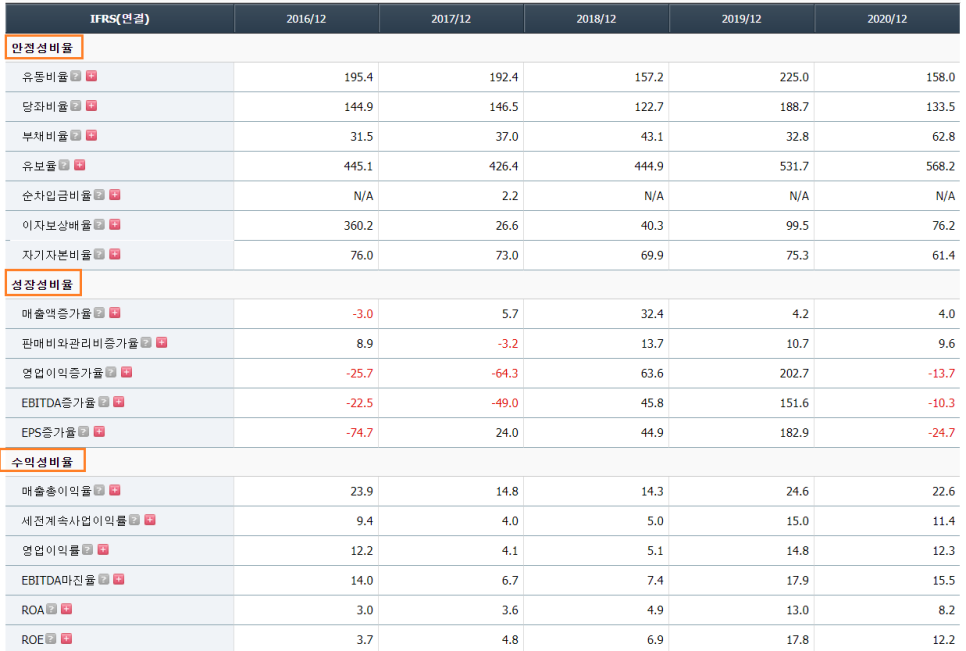Select the 수익성비율 section heading
966x651 pixels.
pyautogui.click(x=43, y=461)
